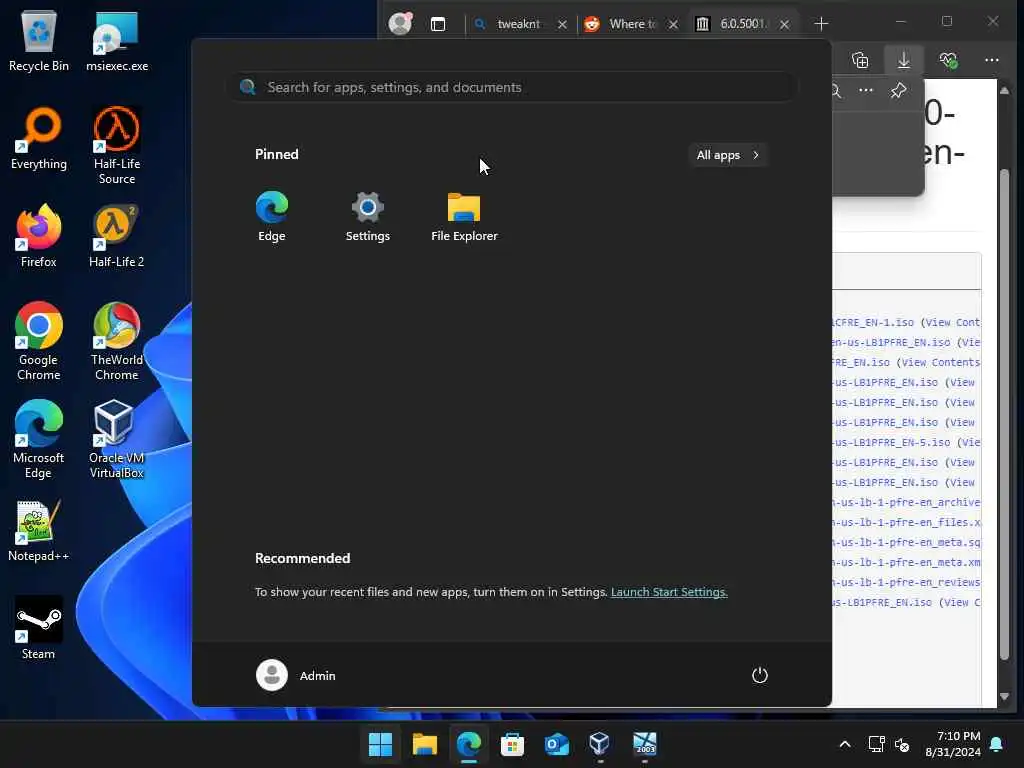Open Edge Settings and more menu
Viewport: 1024px width, 768px height.
(x=991, y=60)
